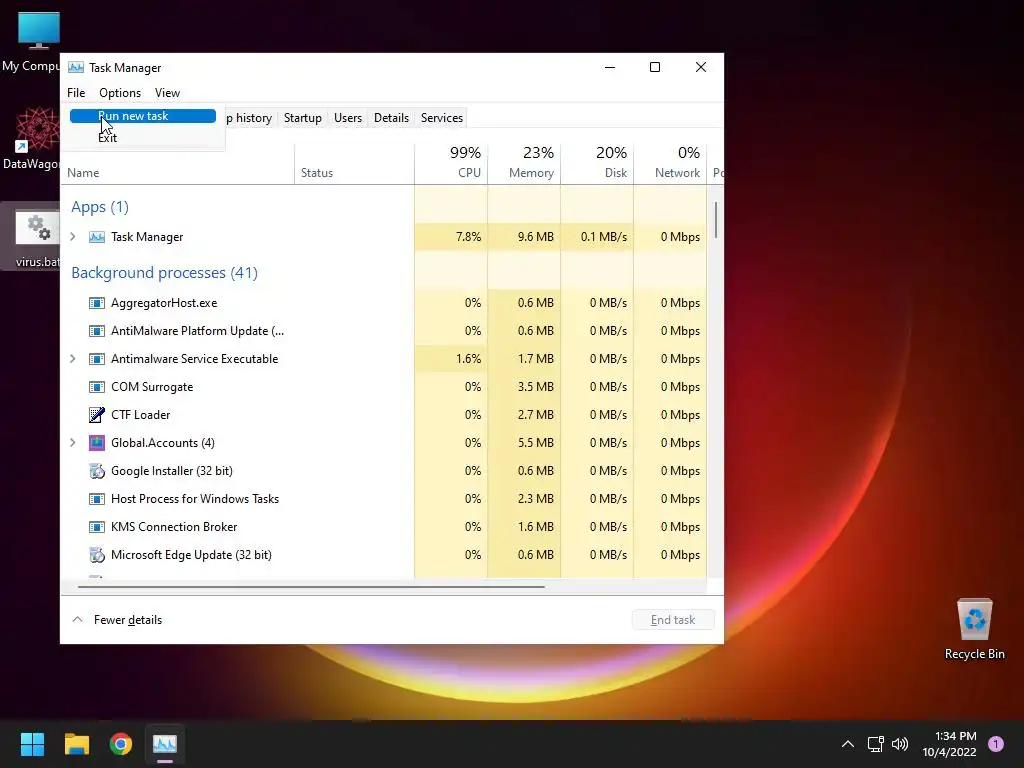Screen dimensions: 1024x768
Task: Open the taskbar clock and date
Action: coord(949,744)
